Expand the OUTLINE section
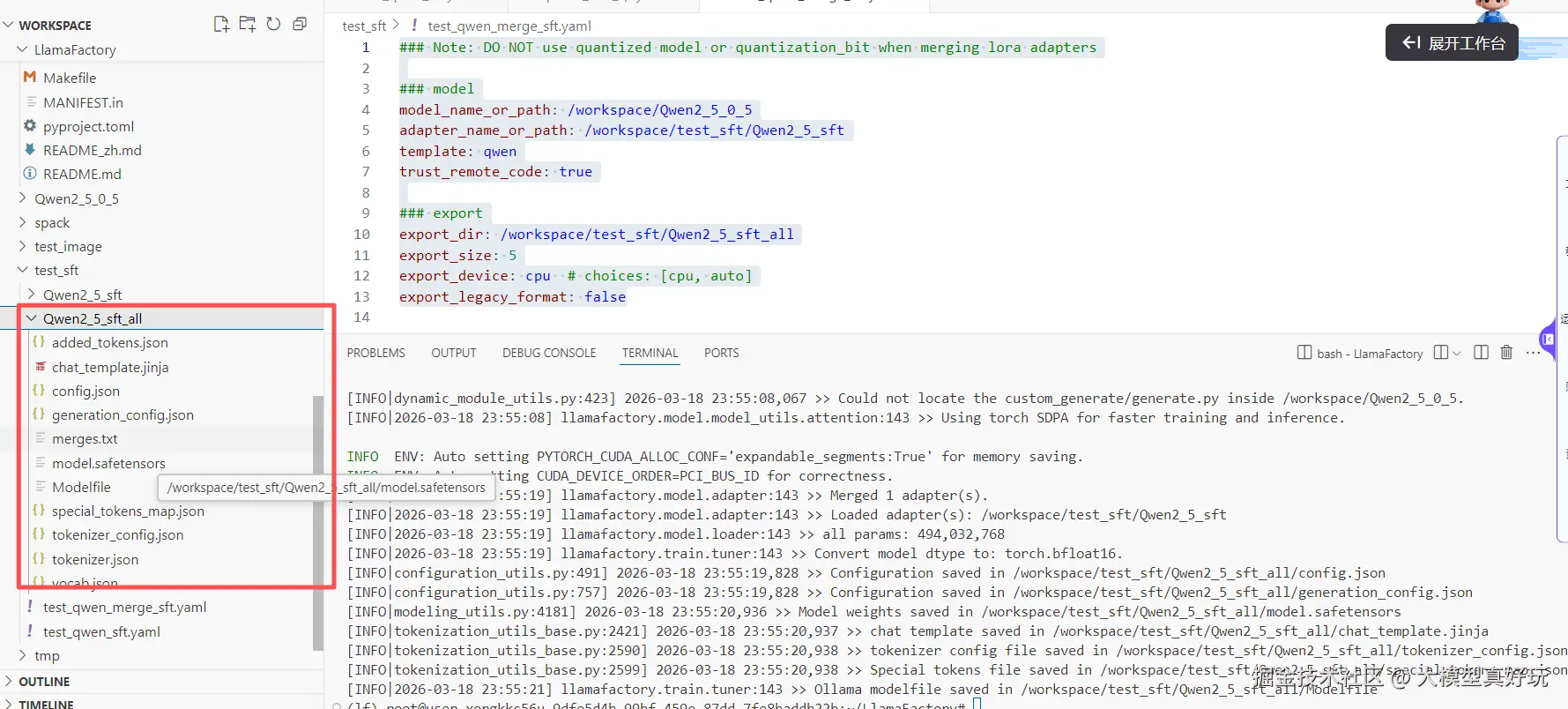The height and width of the screenshot is (709, 1568). (44, 682)
